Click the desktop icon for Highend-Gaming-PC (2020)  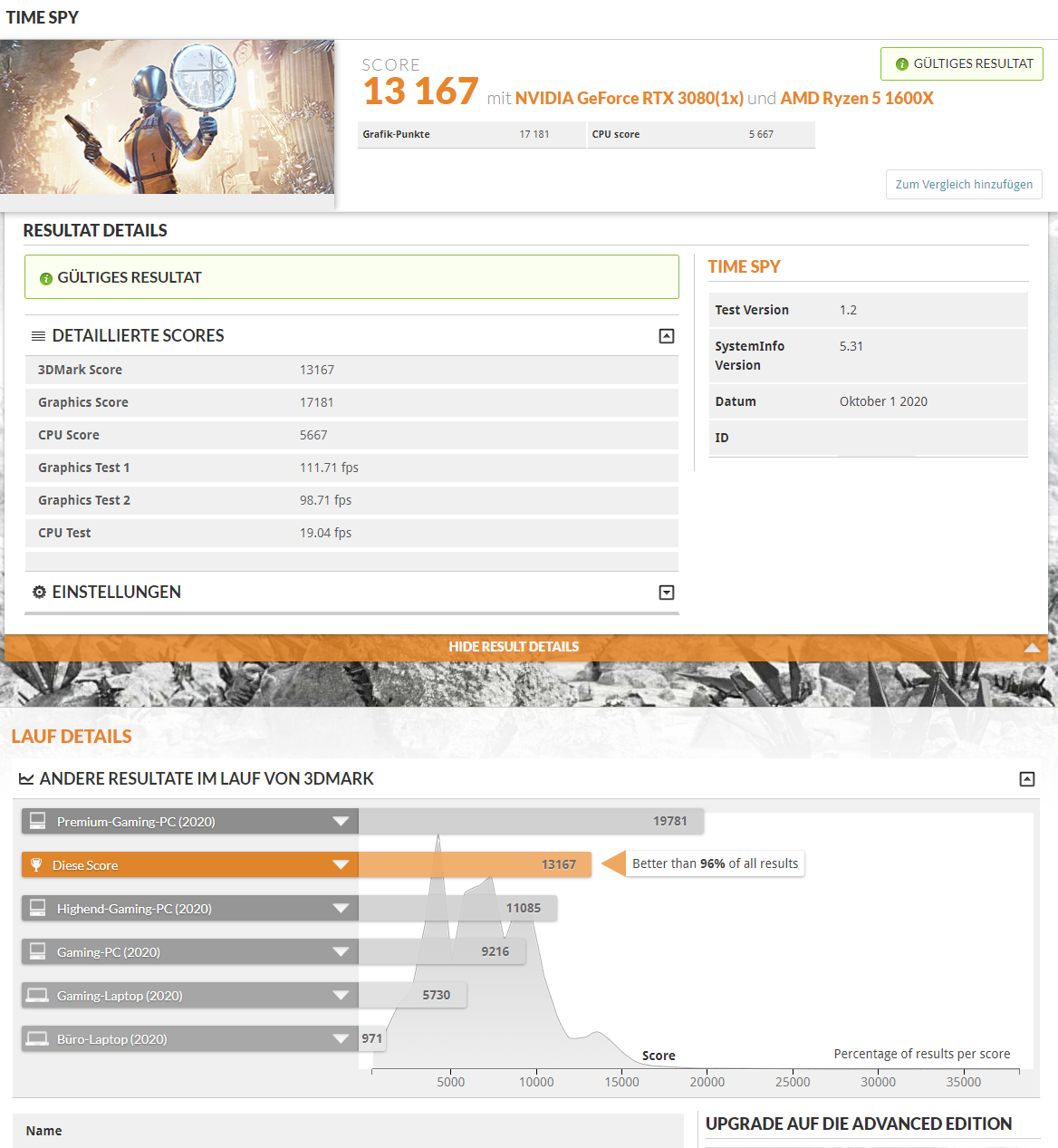point(37,908)
